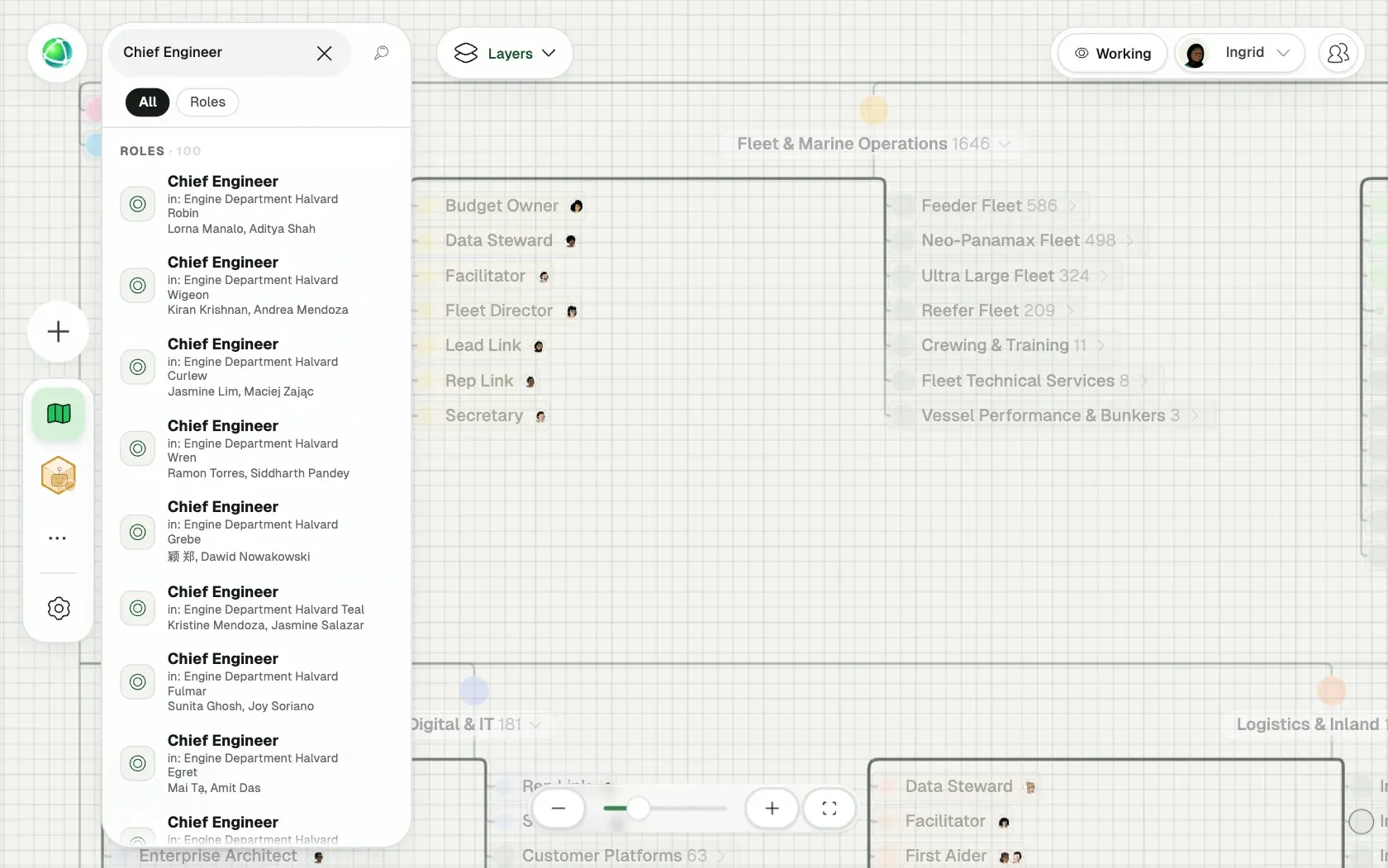Open the people directory icon
The height and width of the screenshot is (868, 1388).
click(1338, 54)
